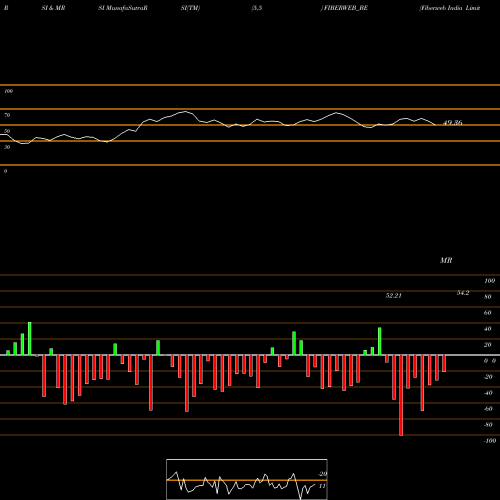Viewport: 500px width, 500px height.
Task: Click the tallest green bar near the left edge
Action: tap(29, 339)
